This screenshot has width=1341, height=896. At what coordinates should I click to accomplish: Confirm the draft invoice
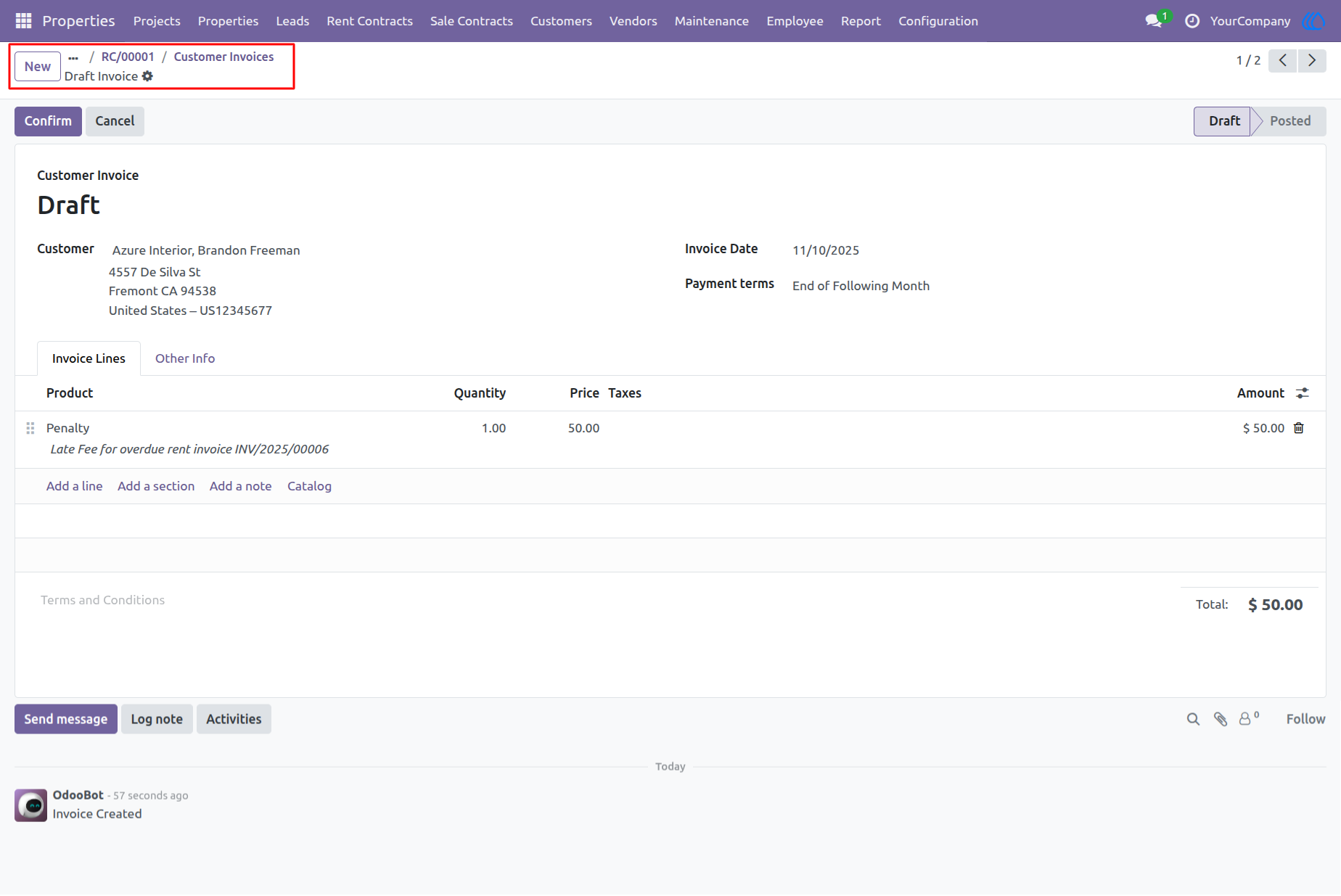click(x=48, y=121)
